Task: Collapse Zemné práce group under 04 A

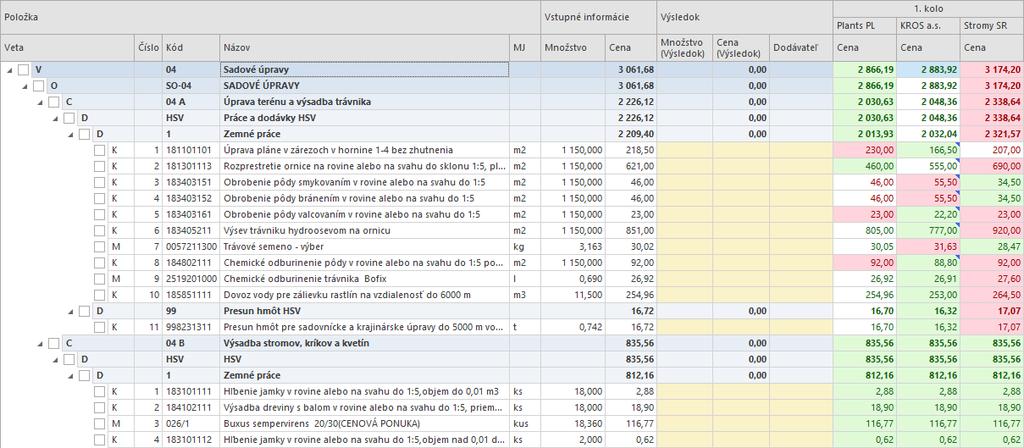Action: tap(71, 134)
